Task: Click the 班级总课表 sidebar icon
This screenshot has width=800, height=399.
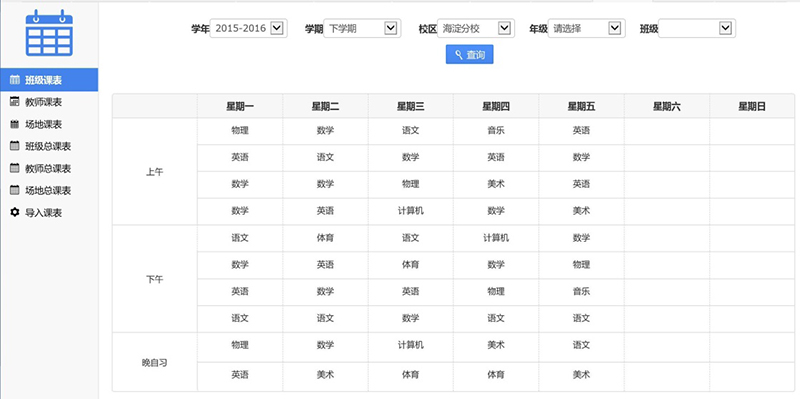Action: pos(15,146)
